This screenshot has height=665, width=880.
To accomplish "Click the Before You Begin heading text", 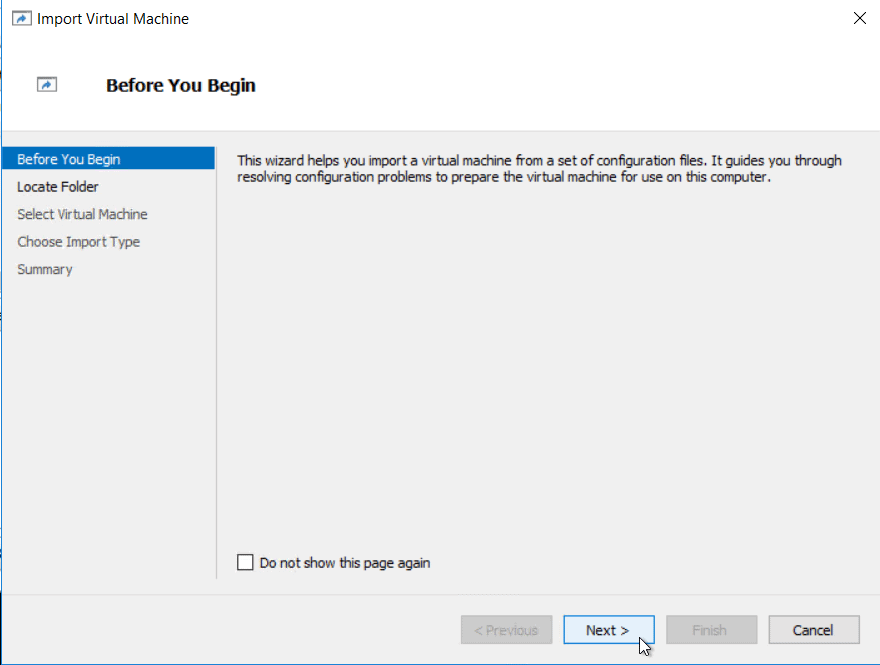I will (x=180, y=85).
